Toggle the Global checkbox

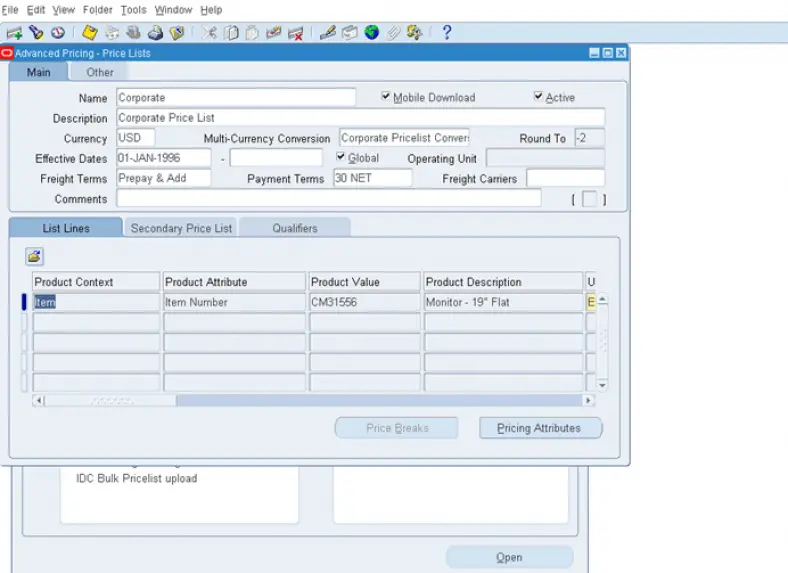[x=341, y=157]
